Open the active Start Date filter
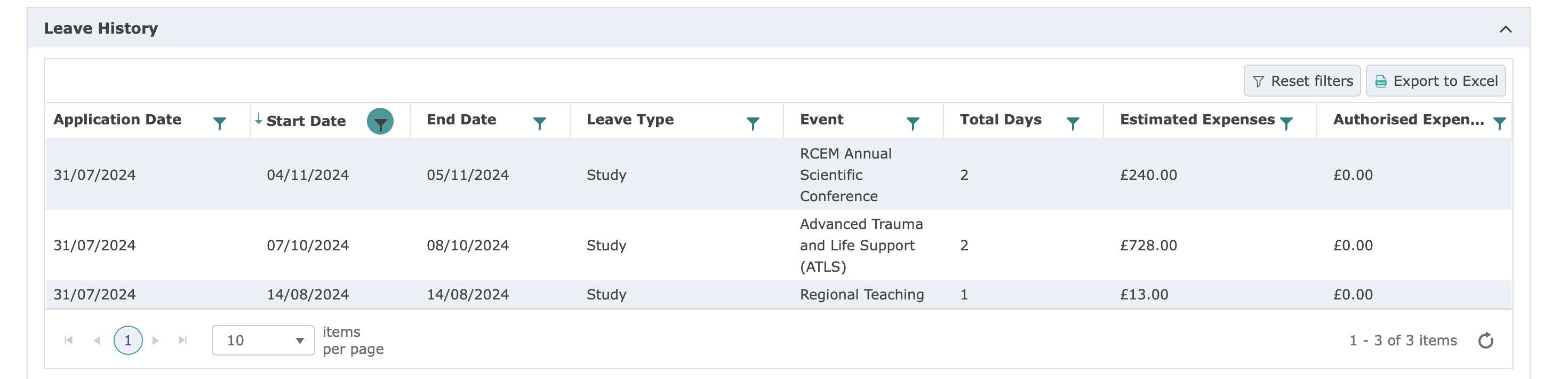 pyautogui.click(x=380, y=121)
